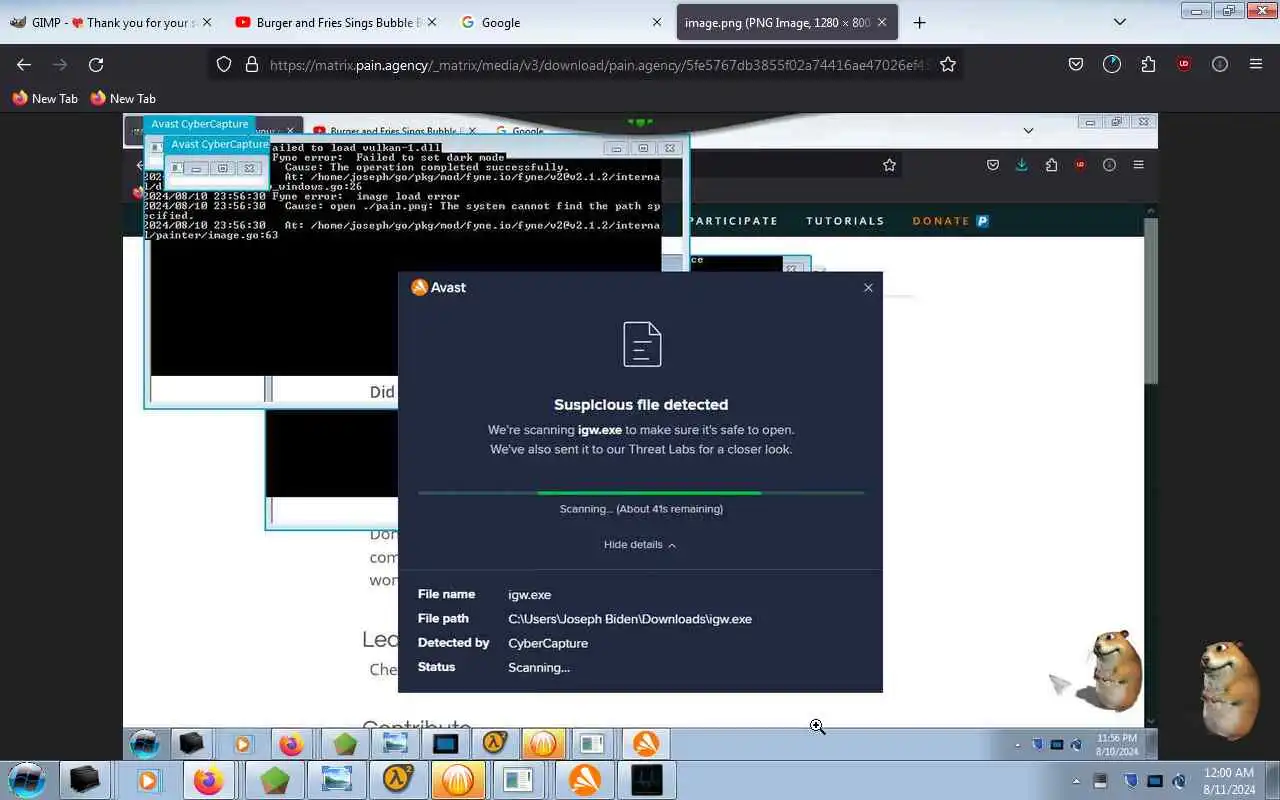The height and width of the screenshot is (800, 1280).
Task: Click the Firefox forward arrow
Action: point(60,64)
